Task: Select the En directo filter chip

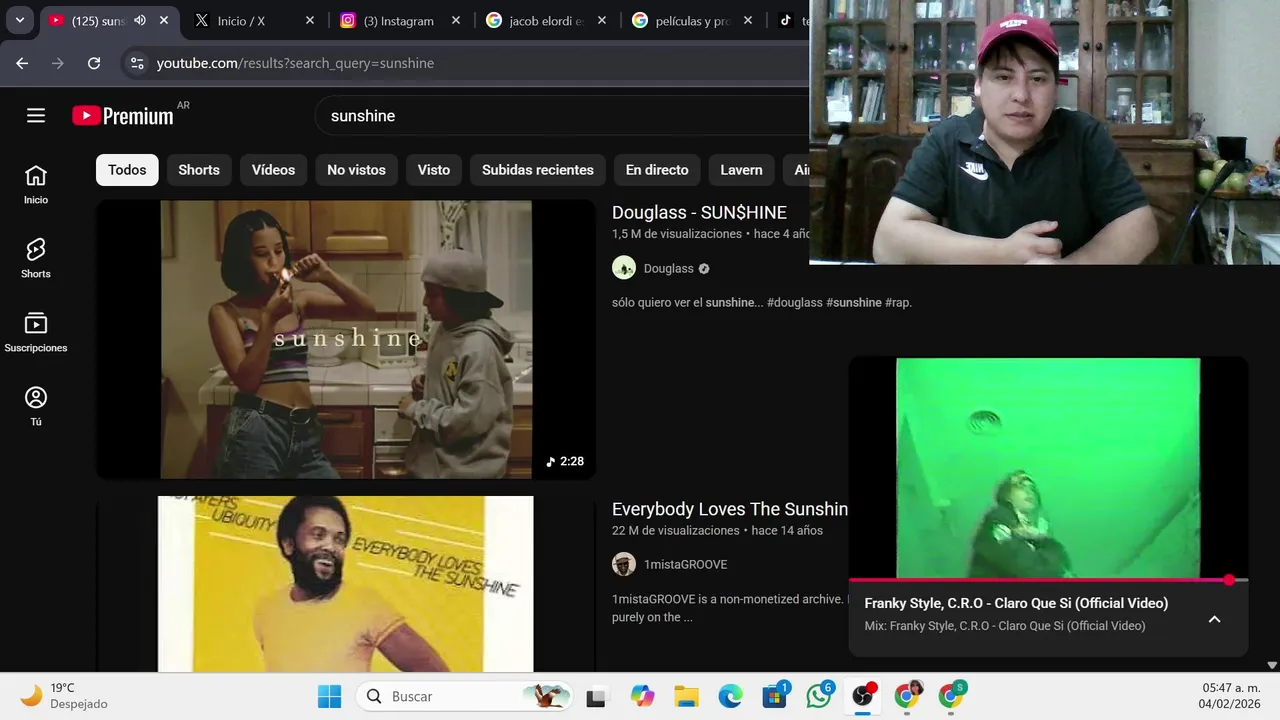Action: coord(657,170)
